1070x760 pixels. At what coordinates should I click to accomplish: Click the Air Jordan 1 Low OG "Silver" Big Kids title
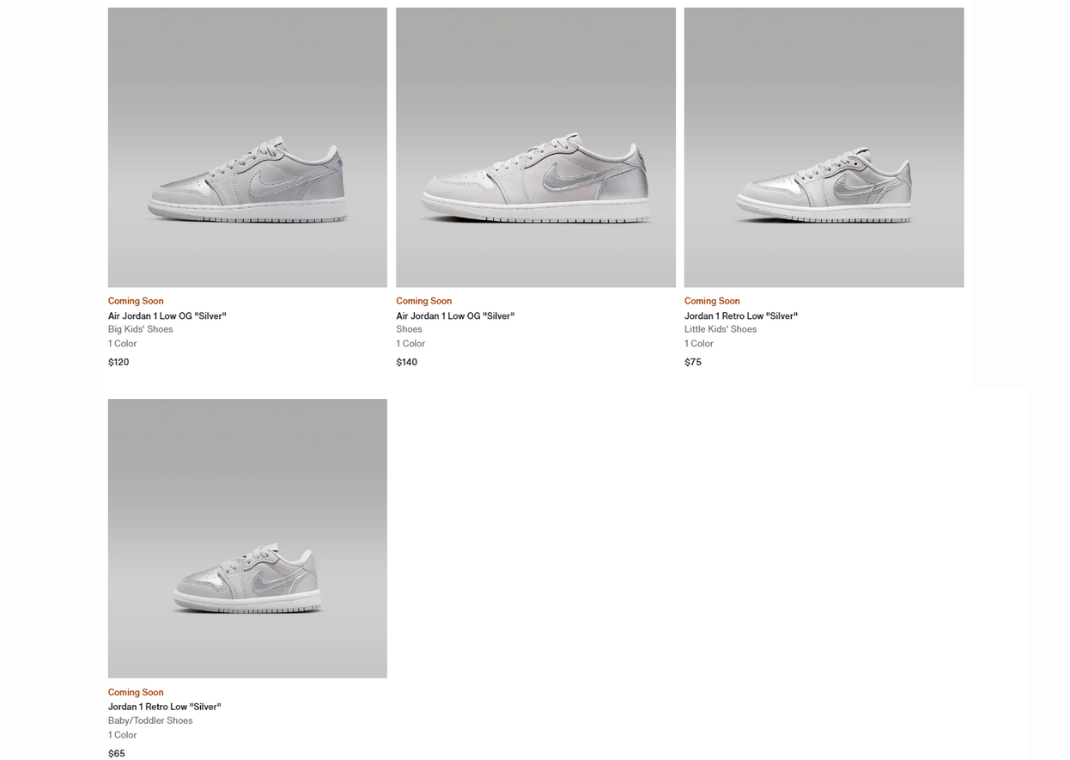tap(167, 316)
